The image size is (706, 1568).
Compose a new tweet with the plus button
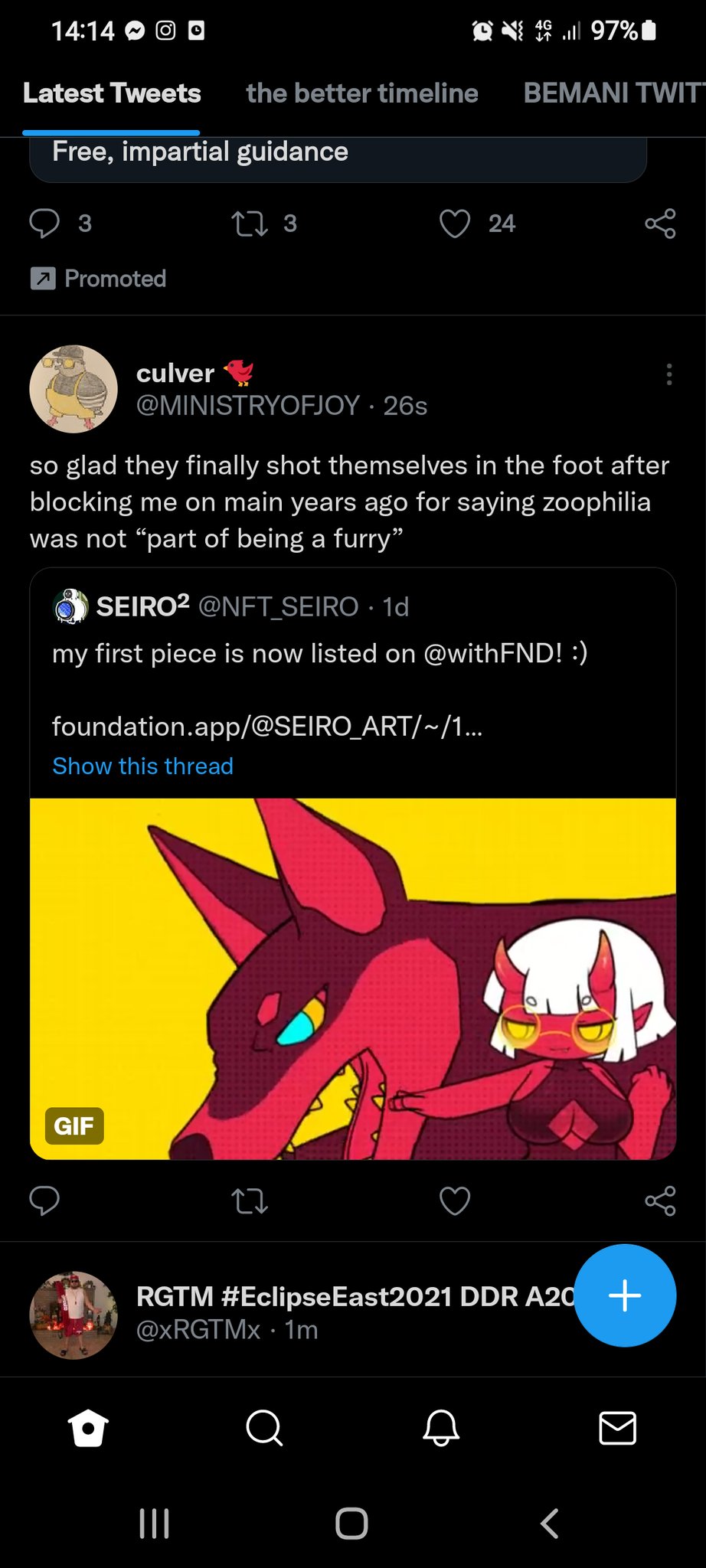click(x=625, y=1295)
